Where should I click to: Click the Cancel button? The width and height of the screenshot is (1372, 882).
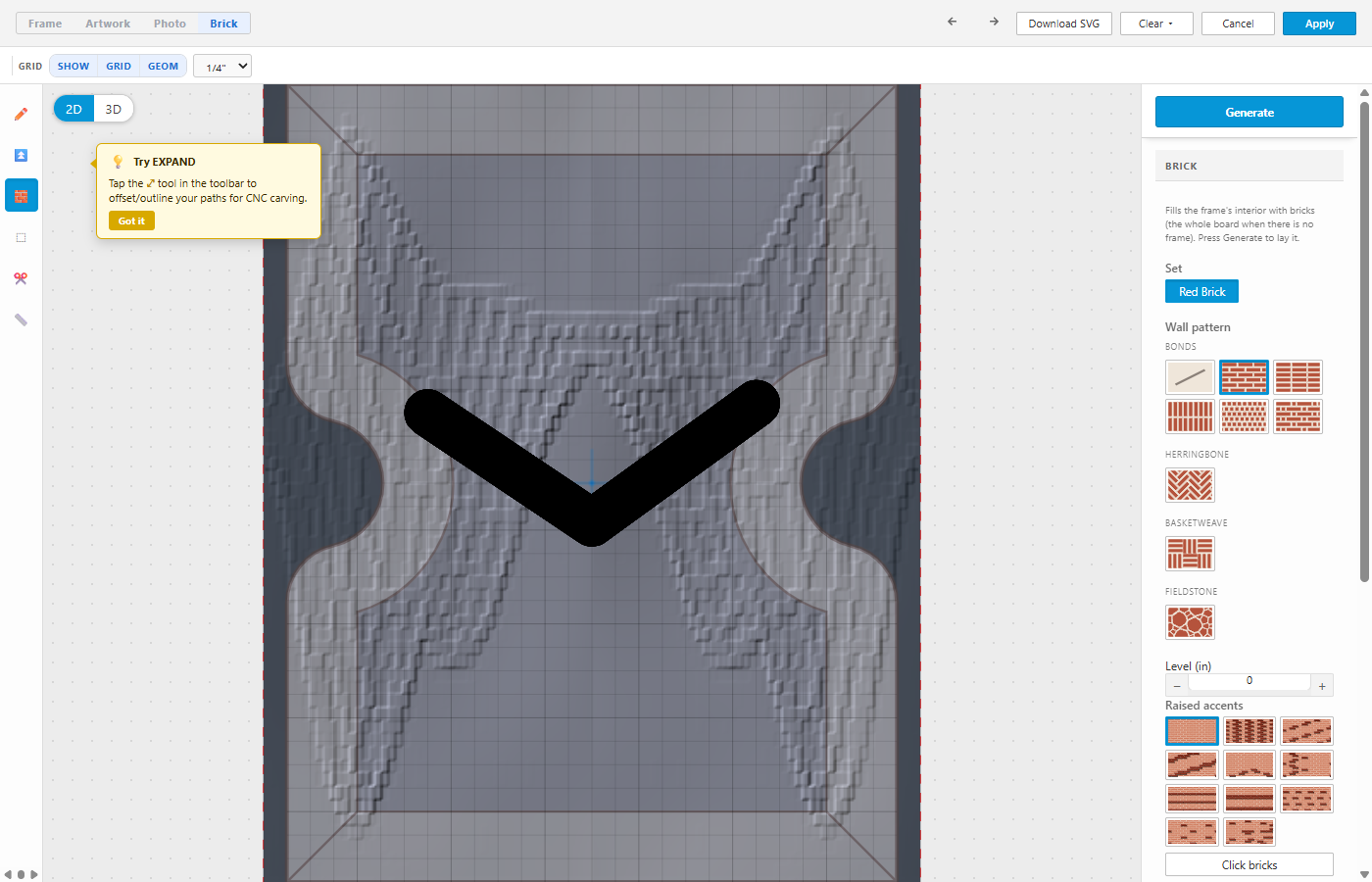[x=1238, y=24]
